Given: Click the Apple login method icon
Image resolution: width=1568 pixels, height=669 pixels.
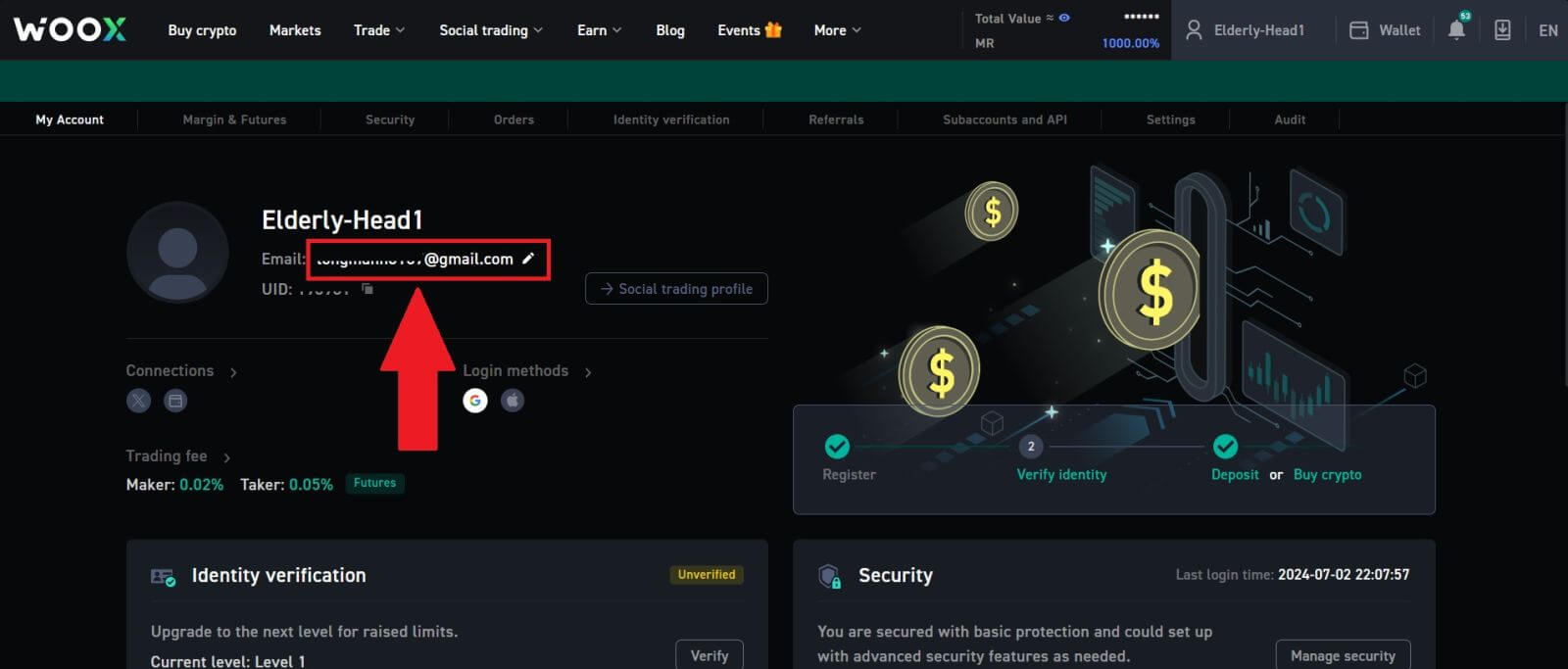Looking at the screenshot, I should (513, 400).
